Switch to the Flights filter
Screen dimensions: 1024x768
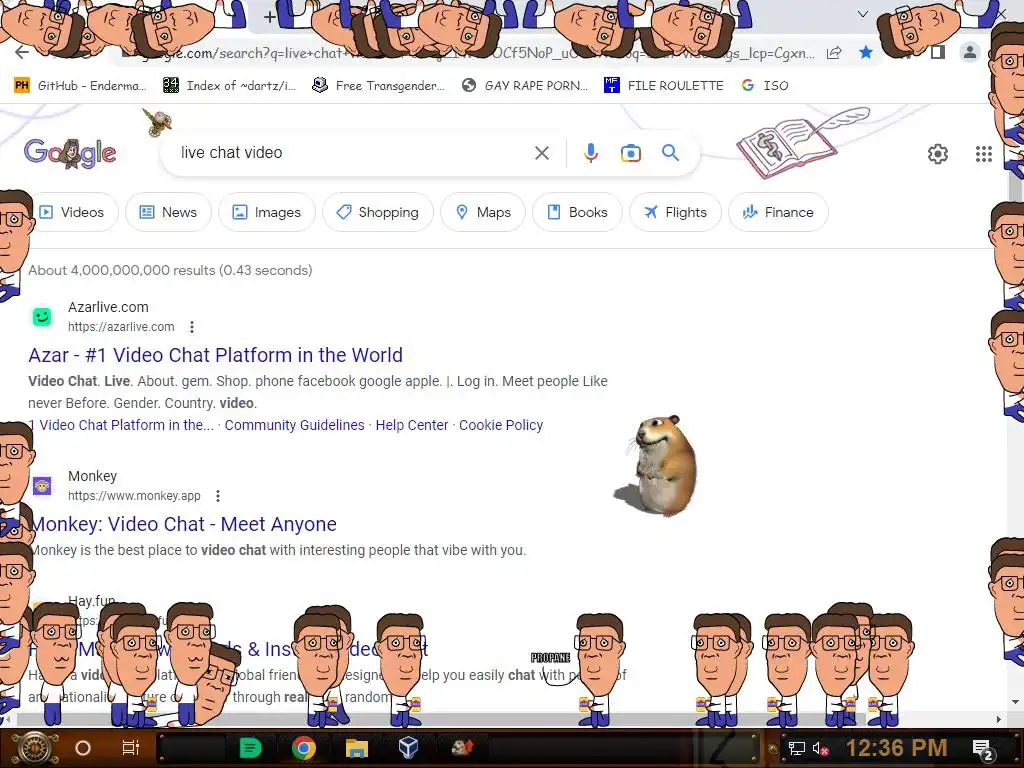click(x=675, y=212)
